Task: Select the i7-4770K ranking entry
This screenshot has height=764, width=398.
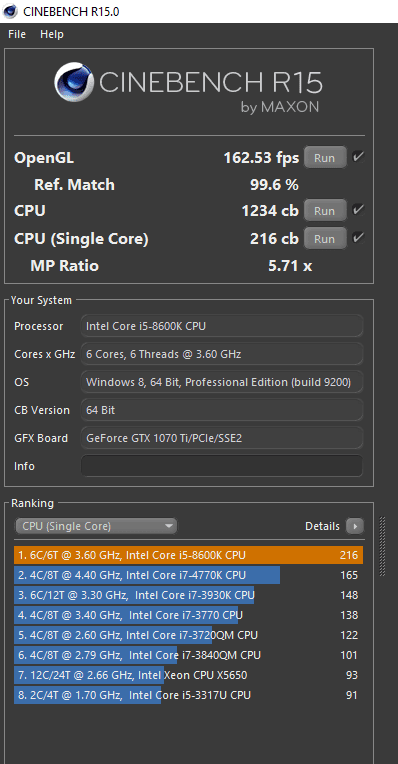Action: tap(189, 575)
